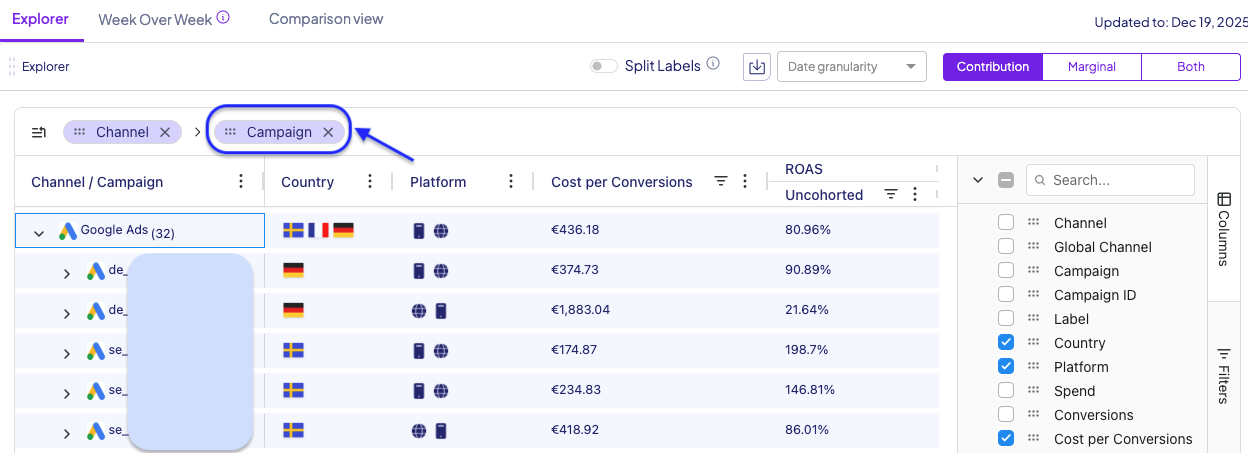Uncheck the Country column checkbox
Viewport: 1248px width, 453px height.
tap(1006, 343)
